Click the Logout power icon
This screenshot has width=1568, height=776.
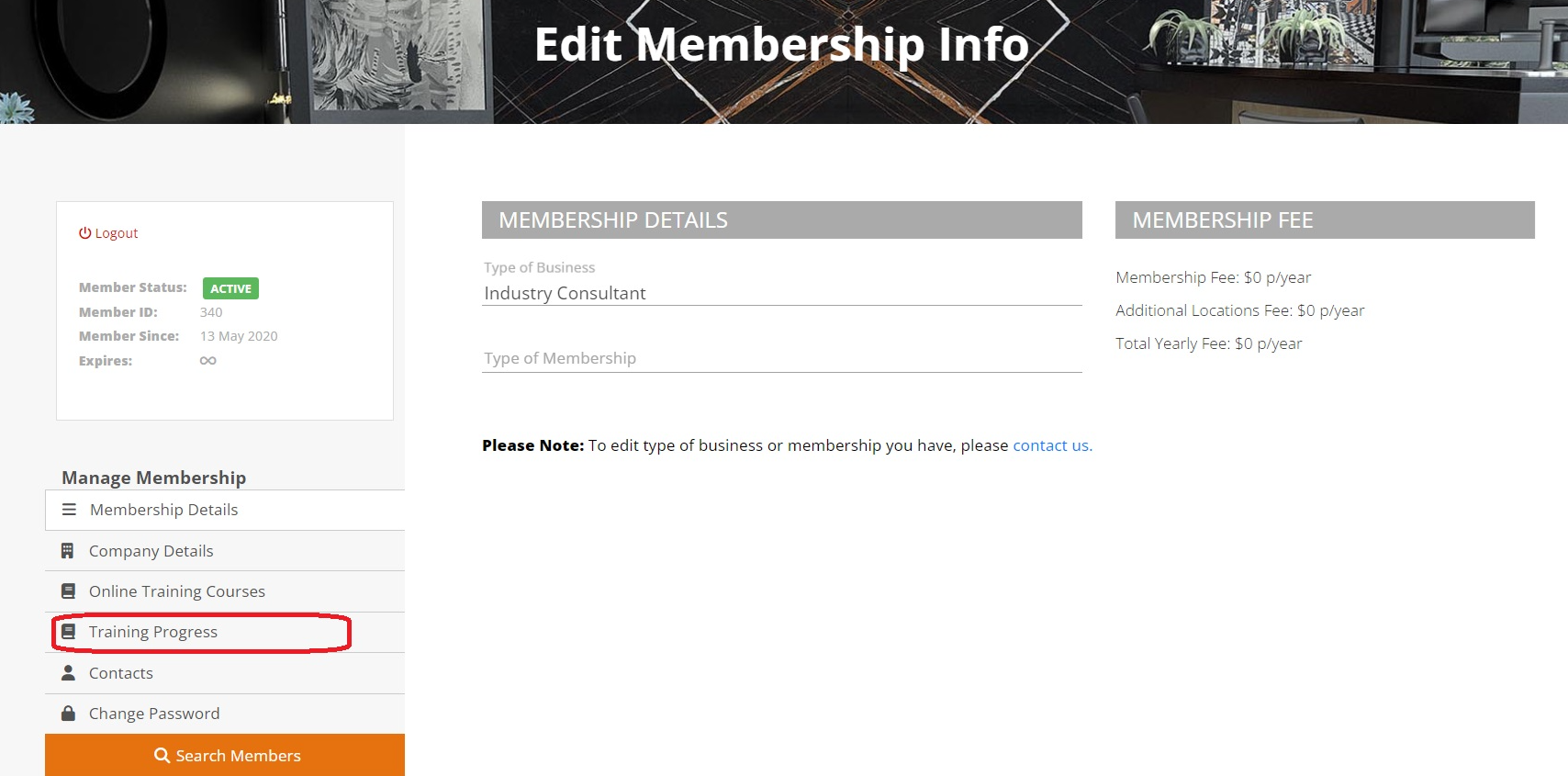click(x=84, y=233)
